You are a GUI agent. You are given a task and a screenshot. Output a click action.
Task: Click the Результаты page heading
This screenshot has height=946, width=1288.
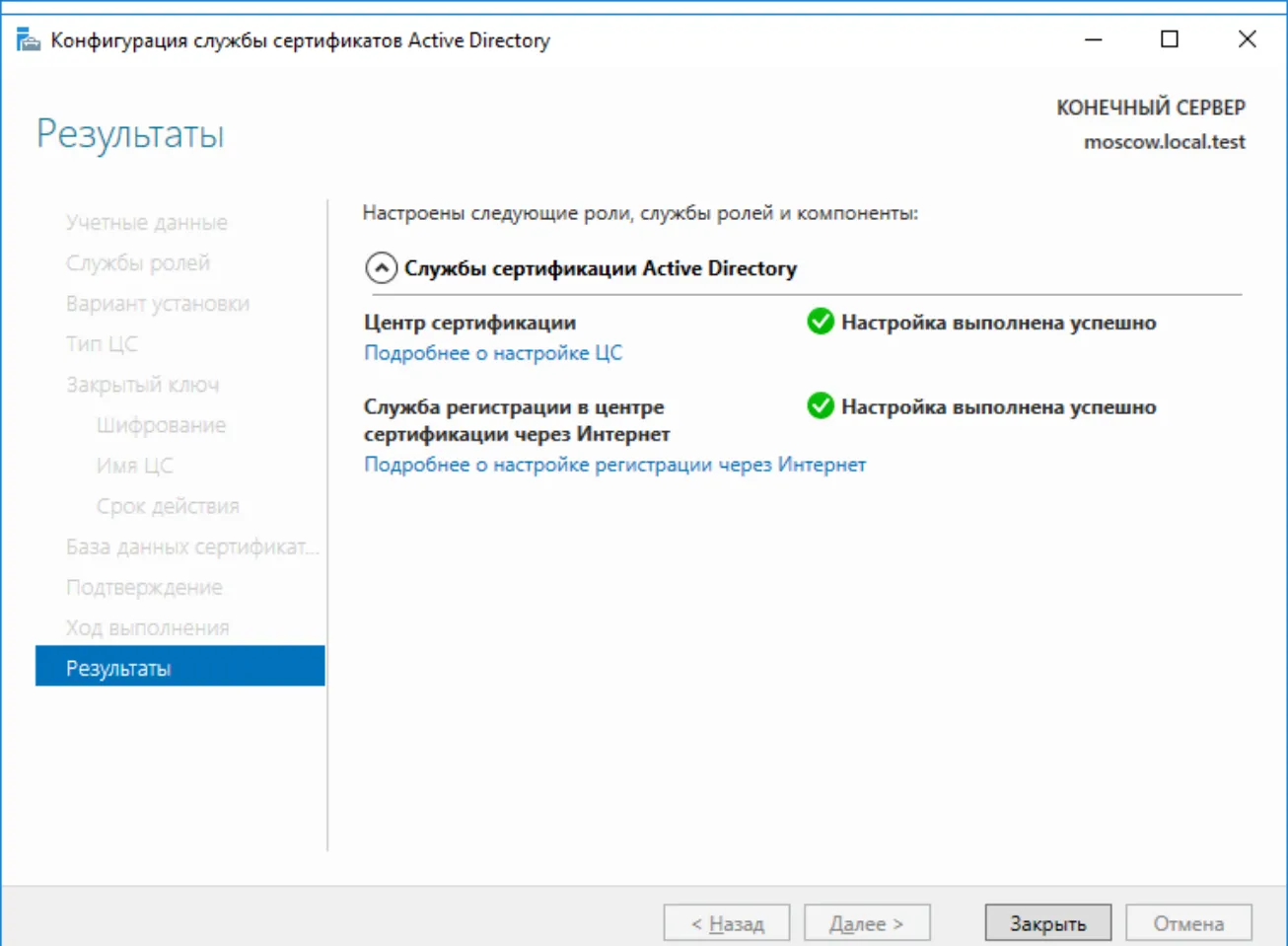pyautogui.click(x=130, y=134)
